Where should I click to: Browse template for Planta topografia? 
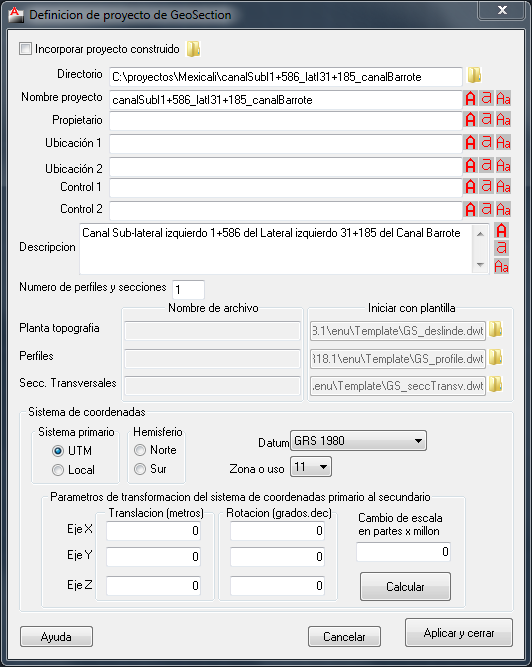tap(495, 330)
